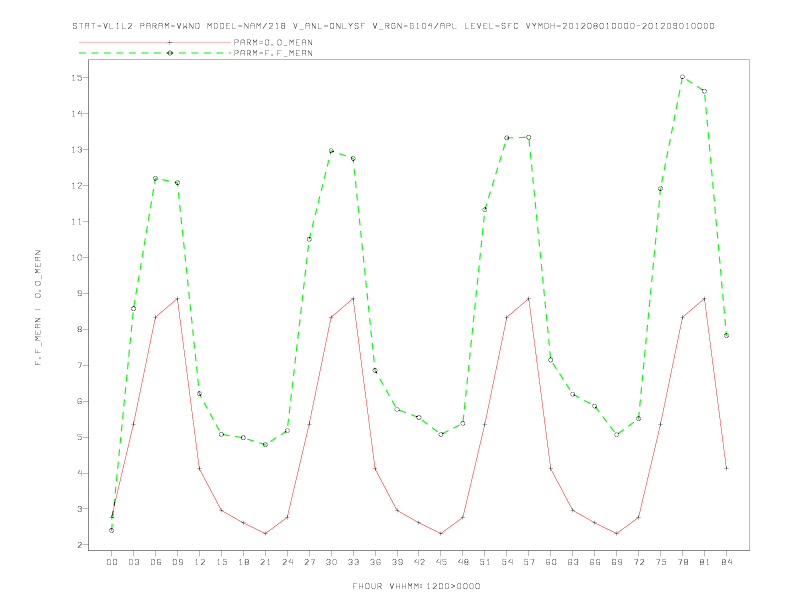Click y-axis tick label 9
The image size is (792, 612).
click(80, 293)
